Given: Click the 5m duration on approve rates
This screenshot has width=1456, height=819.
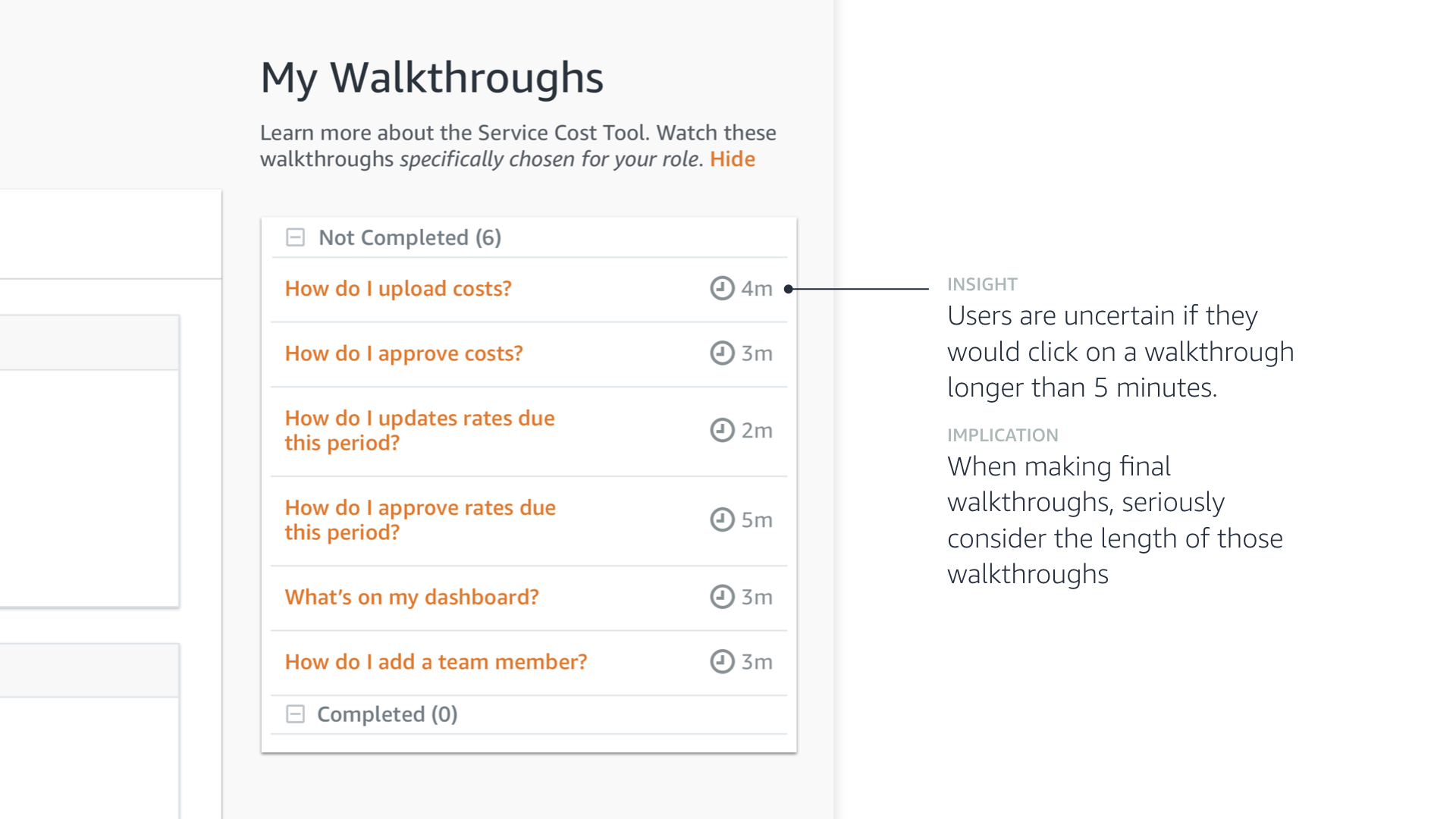Looking at the screenshot, I should pyautogui.click(x=757, y=520).
